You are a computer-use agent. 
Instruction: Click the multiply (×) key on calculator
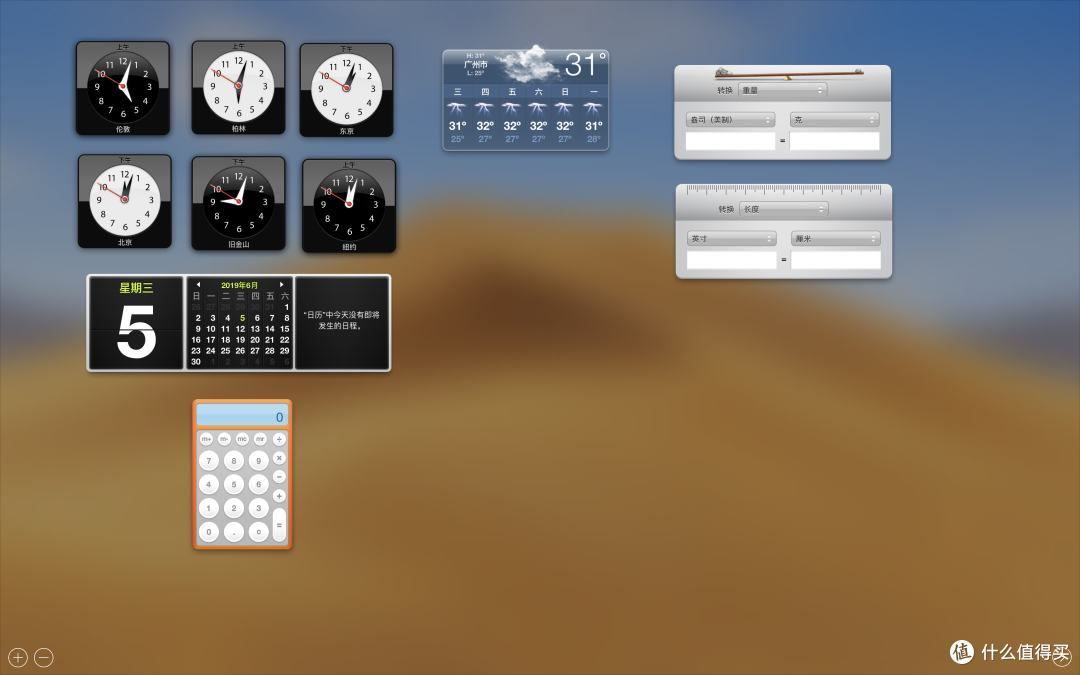coord(279,457)
